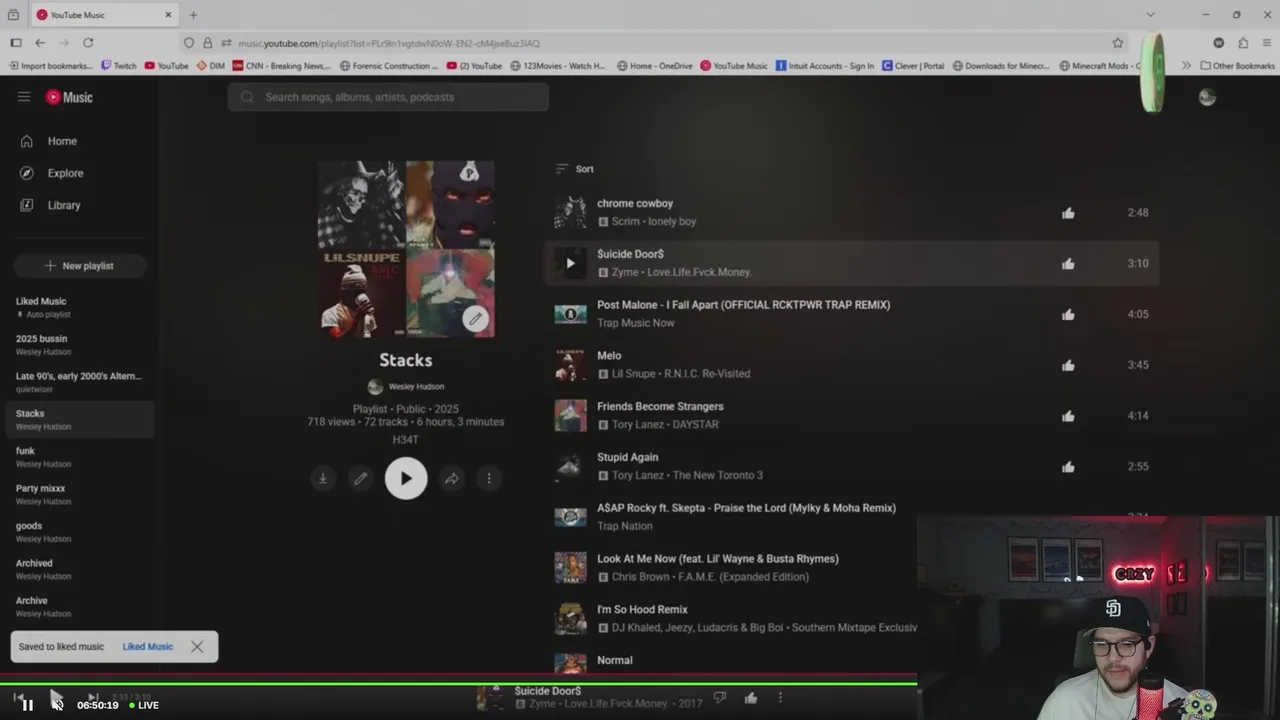This screenshot has width=1280, height=720.
Task: Open the Liked Music auto playlist
Action: tap(80, 307)
